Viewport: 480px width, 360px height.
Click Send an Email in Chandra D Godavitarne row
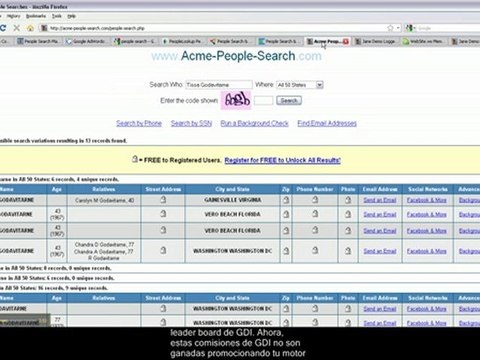click(380, 251)
